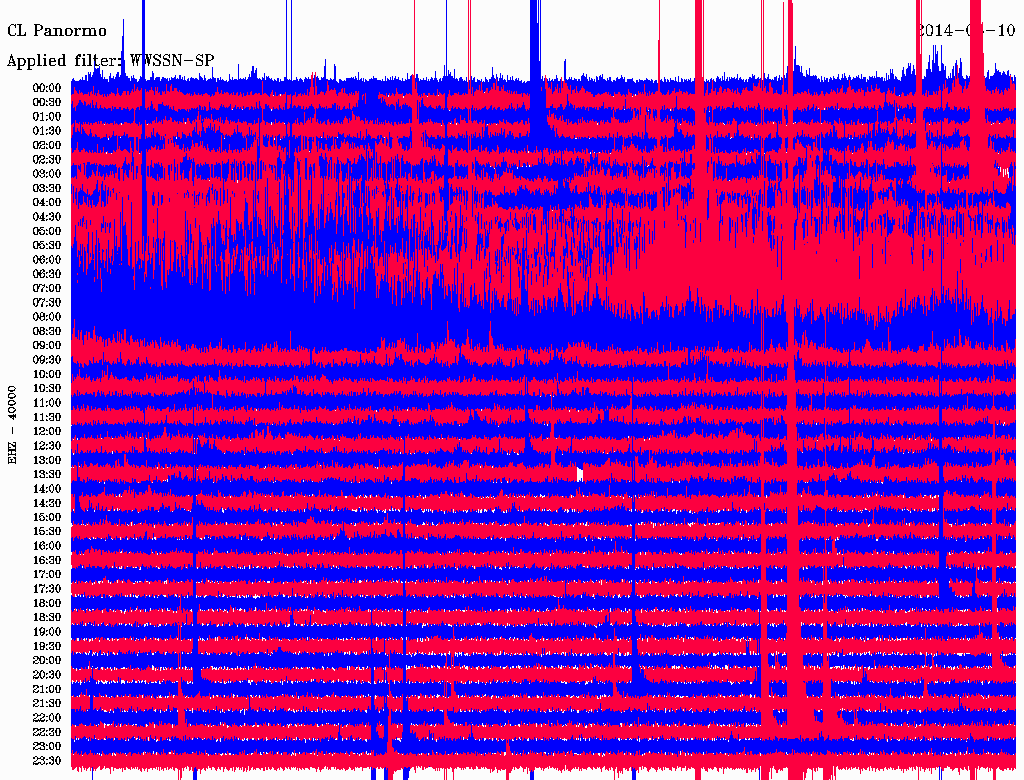The width and height of the screenshot is (1024, 780).
Task: Click the 09:30 time label
Action: click(47, 360)
